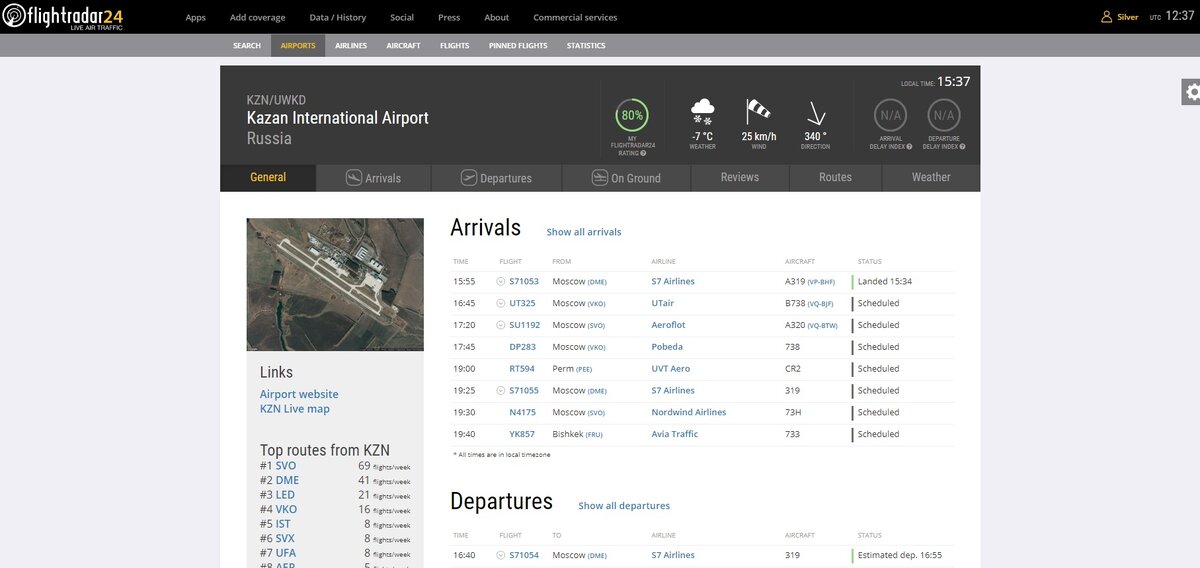Image resolution: width=1200 pixels, height=568 pixels.
Task: Click the windsock wind icon
Action: click(759, 111)
